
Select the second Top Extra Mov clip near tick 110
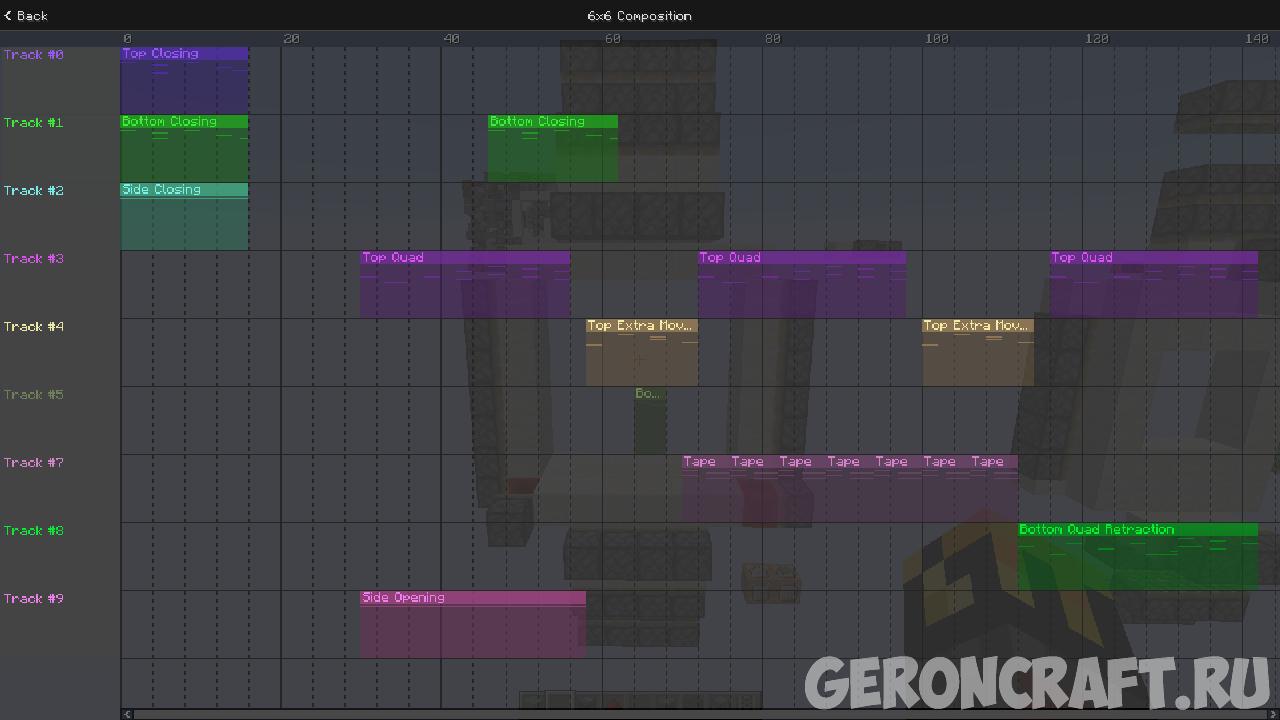(x=977, y=351)
